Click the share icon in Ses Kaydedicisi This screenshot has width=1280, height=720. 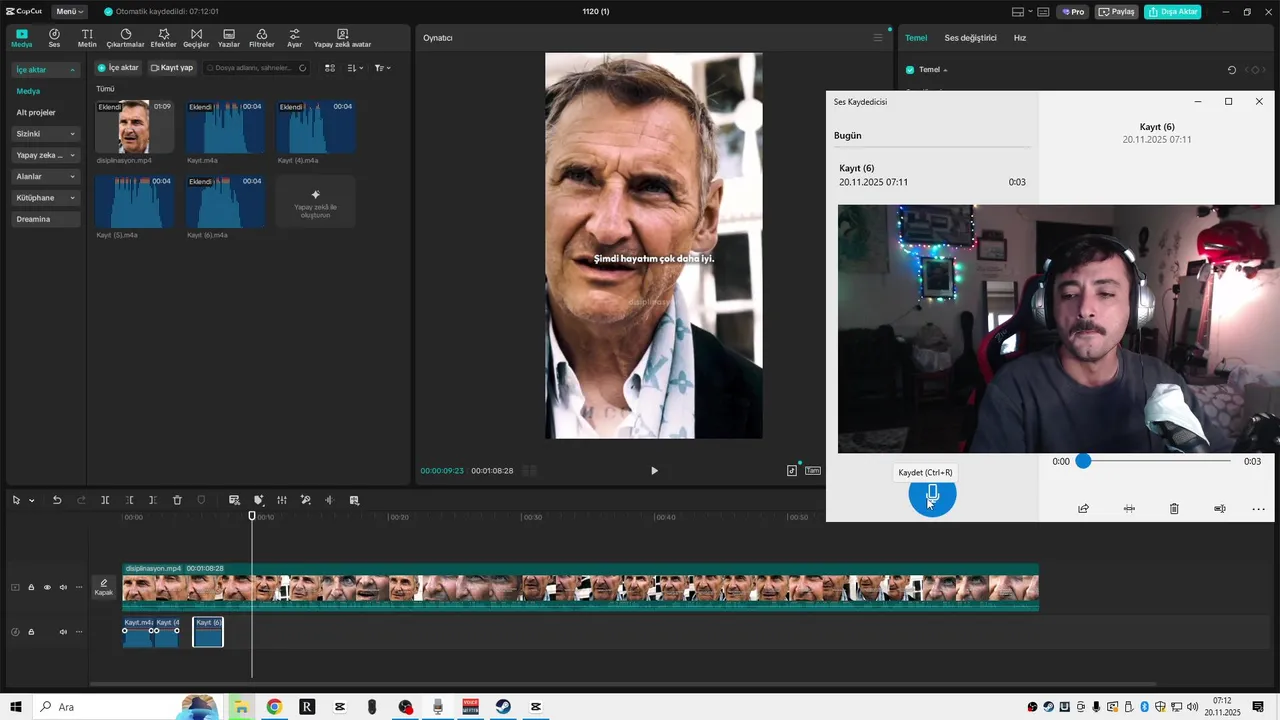coord(1083,509)
